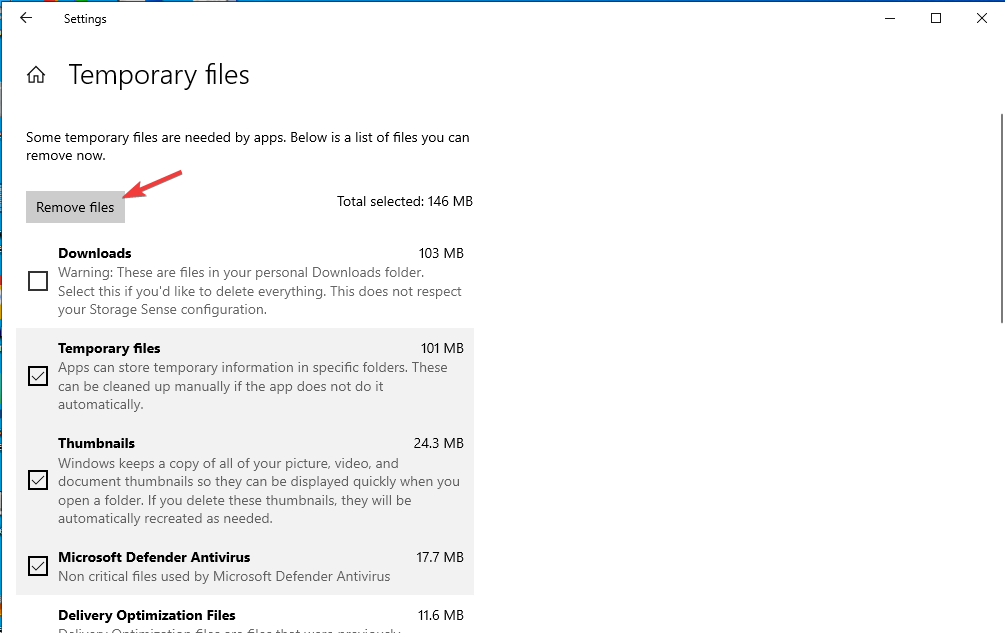This screenshot has height=633, width=1005.
Task: Click the Remove files button
Action: click(x=75, y=207)
